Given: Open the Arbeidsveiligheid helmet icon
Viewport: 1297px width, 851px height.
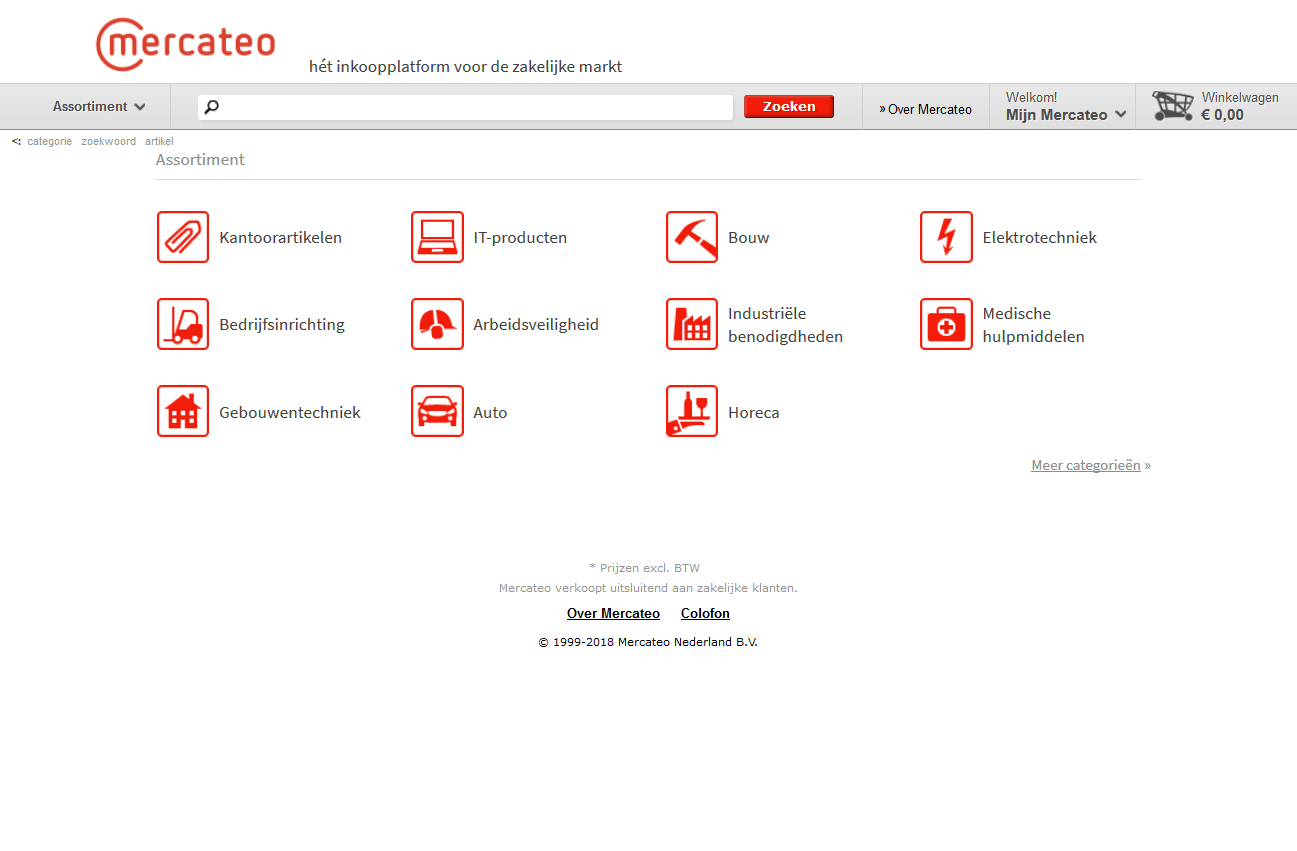Looking at the screenshot, I should (x=437, y=324).
